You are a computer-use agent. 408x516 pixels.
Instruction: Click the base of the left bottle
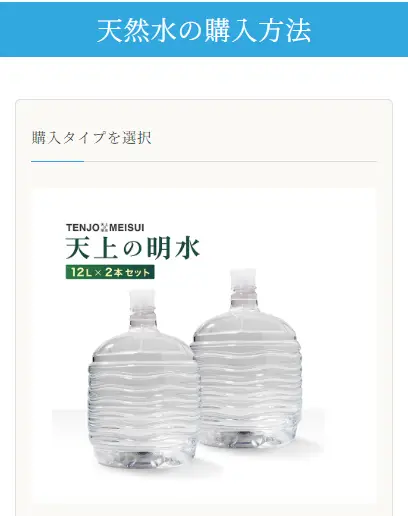143,455
